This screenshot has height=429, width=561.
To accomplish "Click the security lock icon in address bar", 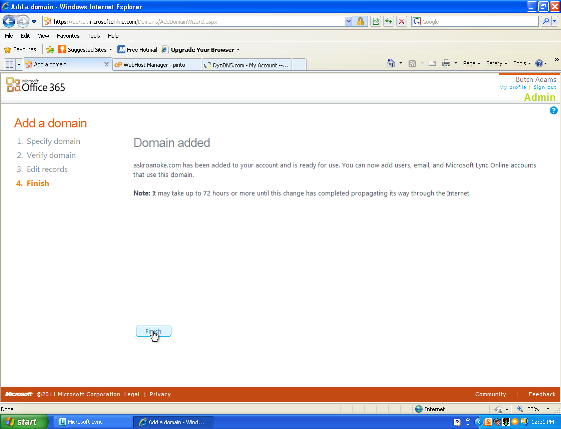I will [360, 21].
